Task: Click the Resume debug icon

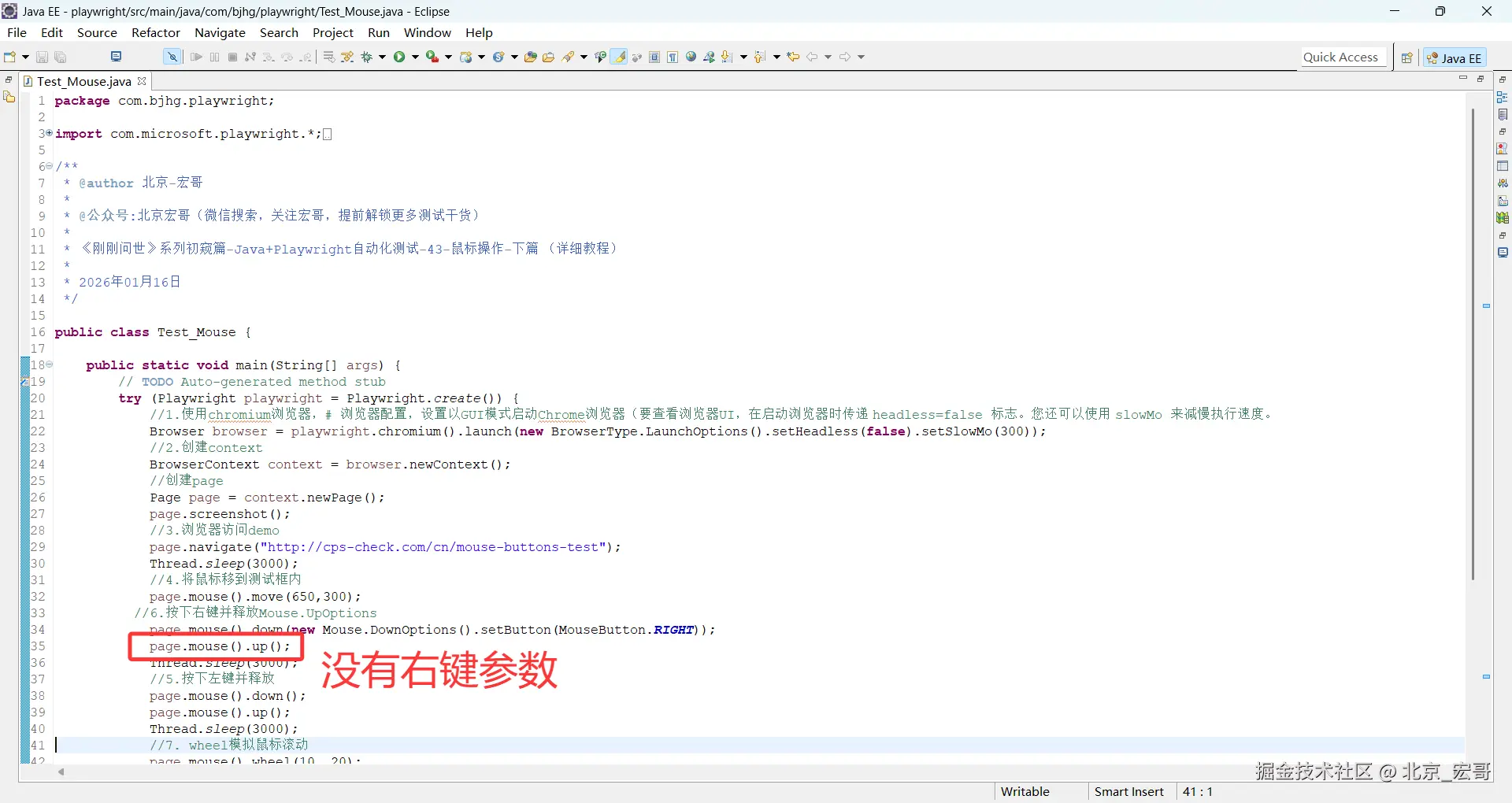Action: [x=196, y=57]
